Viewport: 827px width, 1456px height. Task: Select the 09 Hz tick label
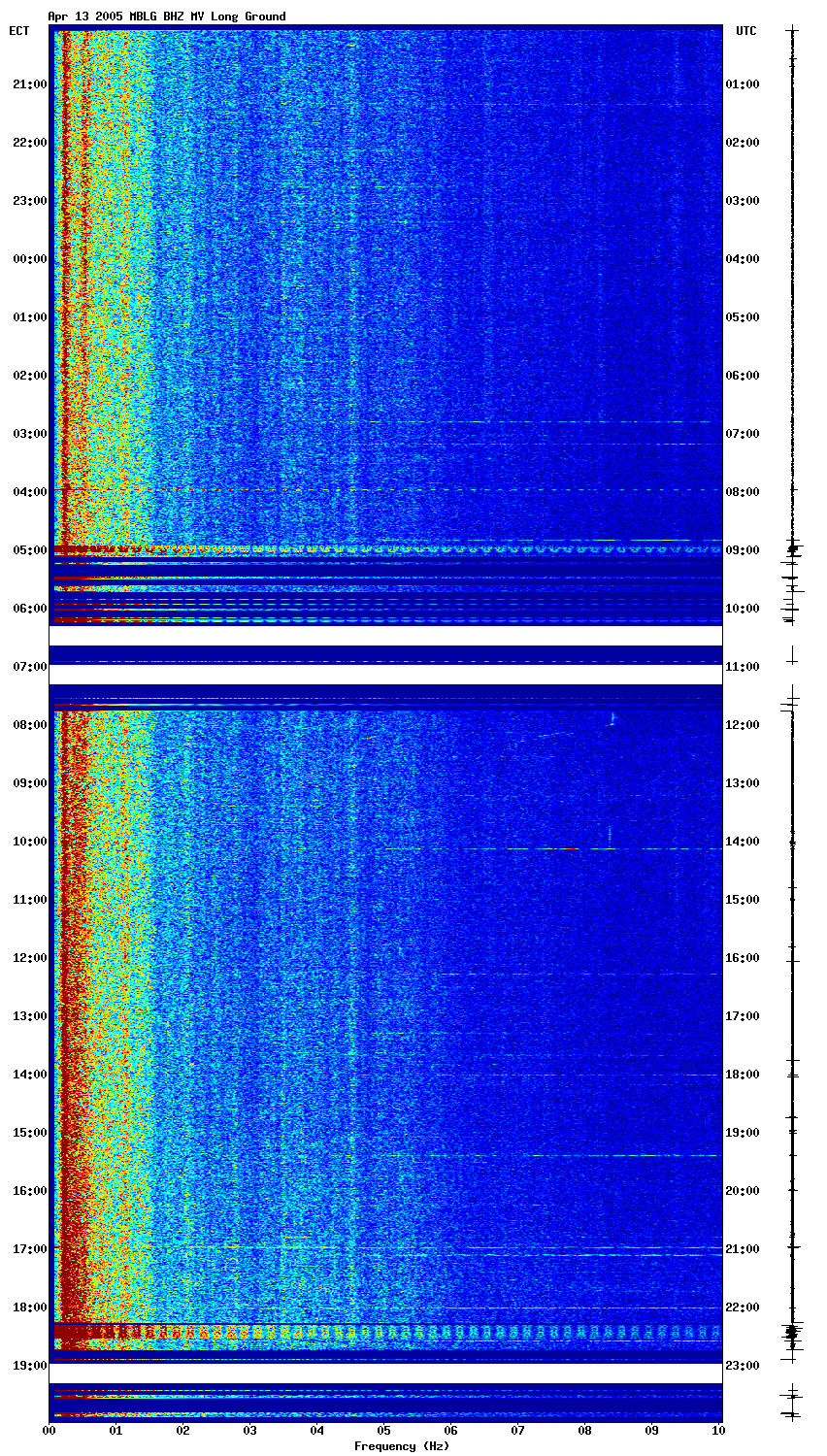(x=652, y=1431)
